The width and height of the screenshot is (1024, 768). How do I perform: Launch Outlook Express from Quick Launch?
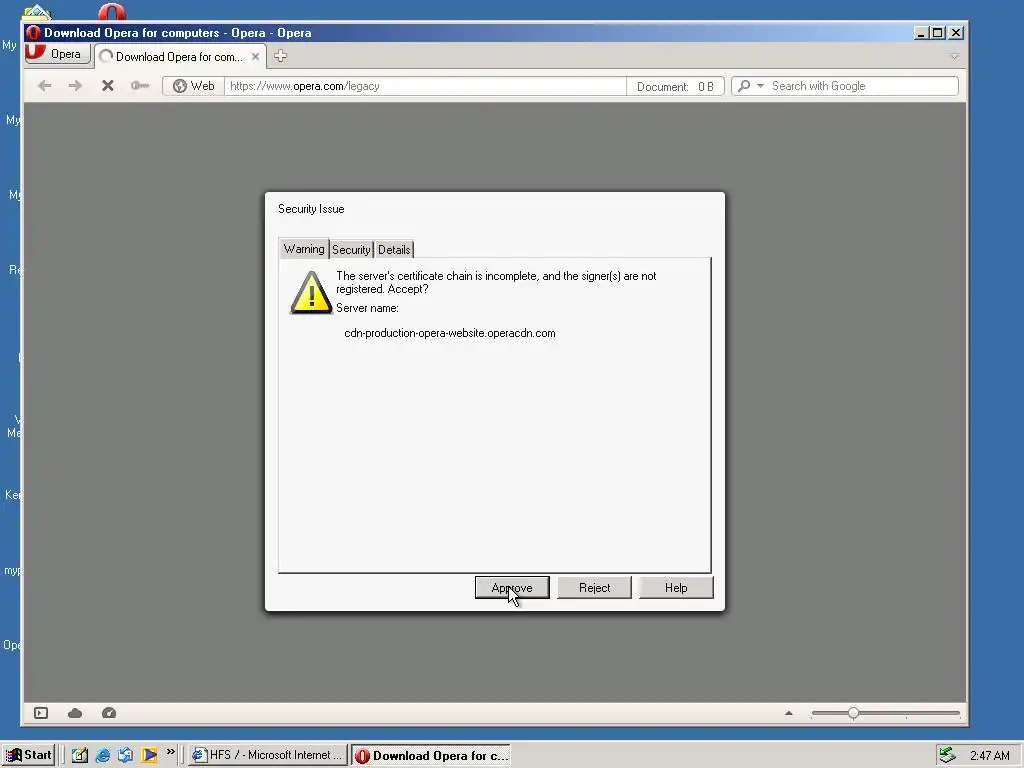click(x=125, y=756)
